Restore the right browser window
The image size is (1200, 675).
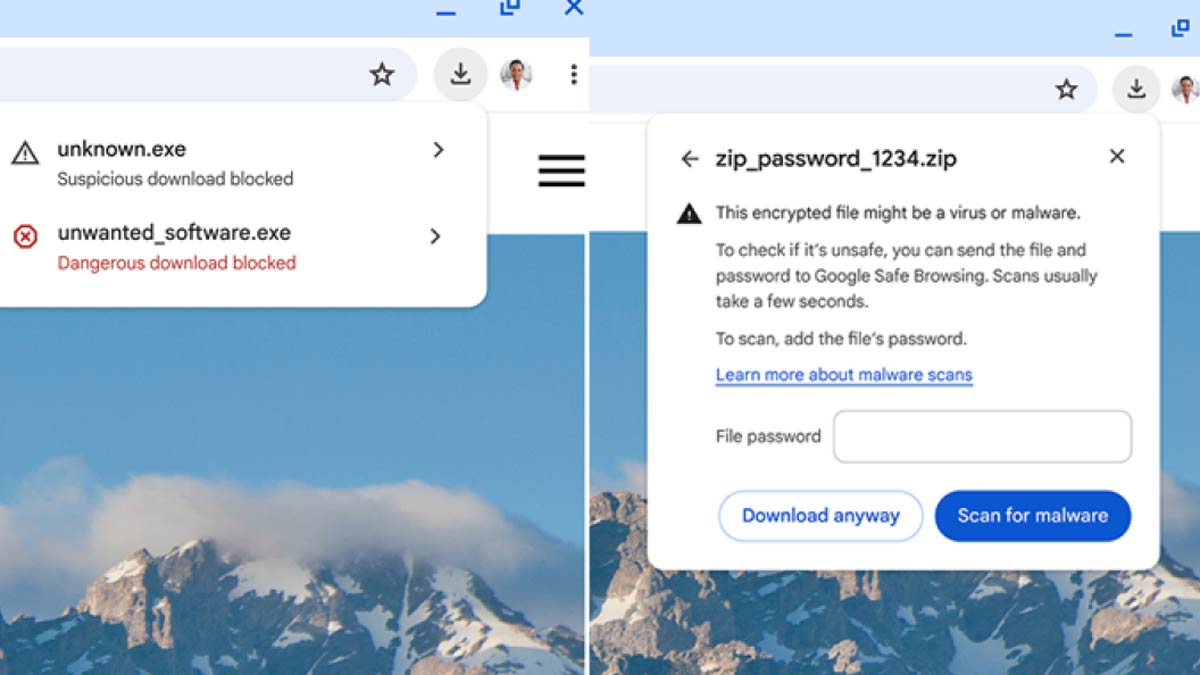point(1181,28)
